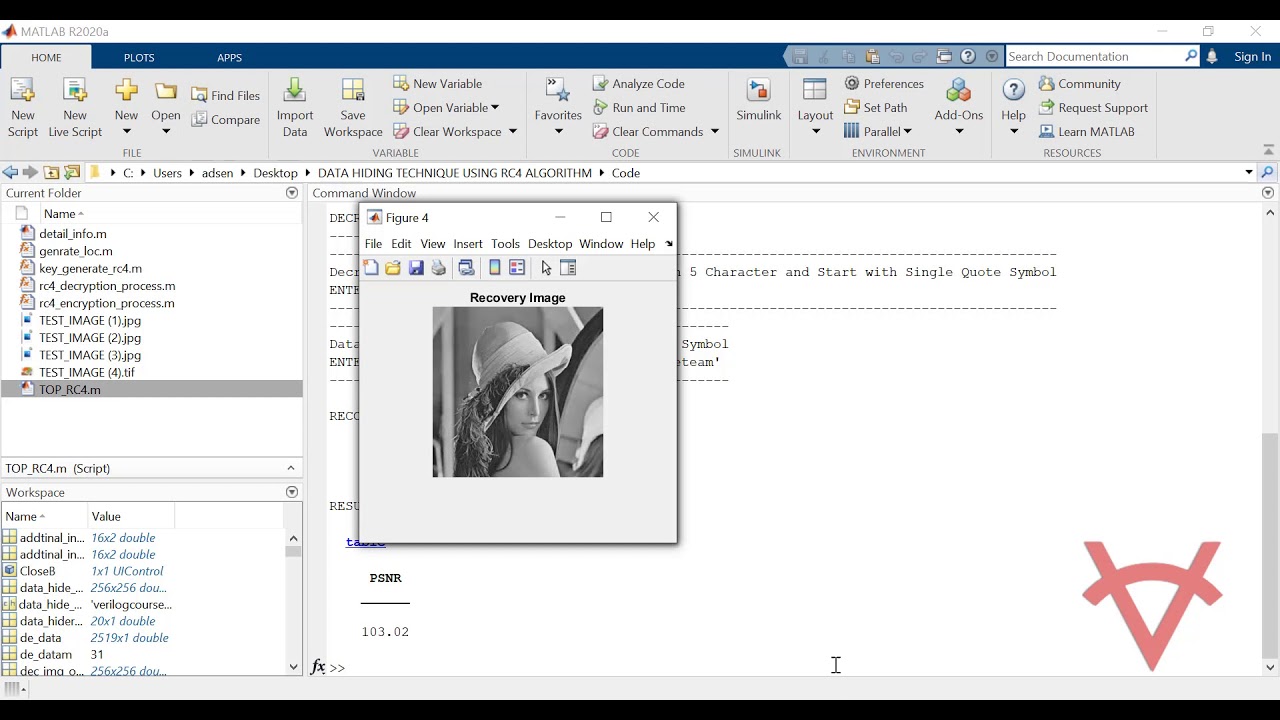Open Current Folder panel actions menu
Viewport: 1280px width, 720px height.
(292, 193)
